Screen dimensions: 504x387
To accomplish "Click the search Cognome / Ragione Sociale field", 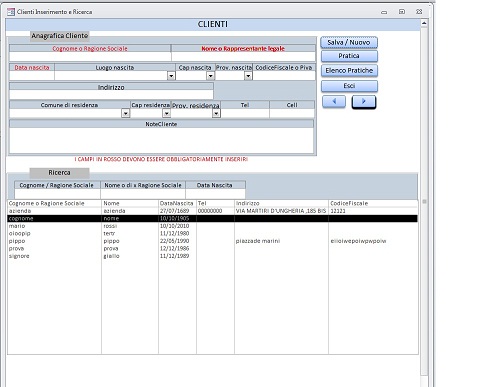I will 57,194.
